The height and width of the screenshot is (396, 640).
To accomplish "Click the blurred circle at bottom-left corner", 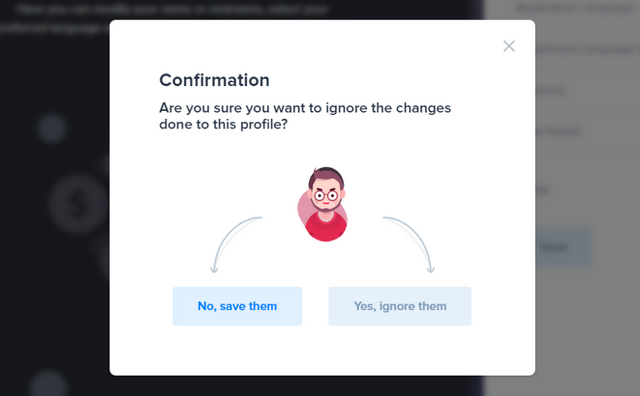I will point(48,386).
